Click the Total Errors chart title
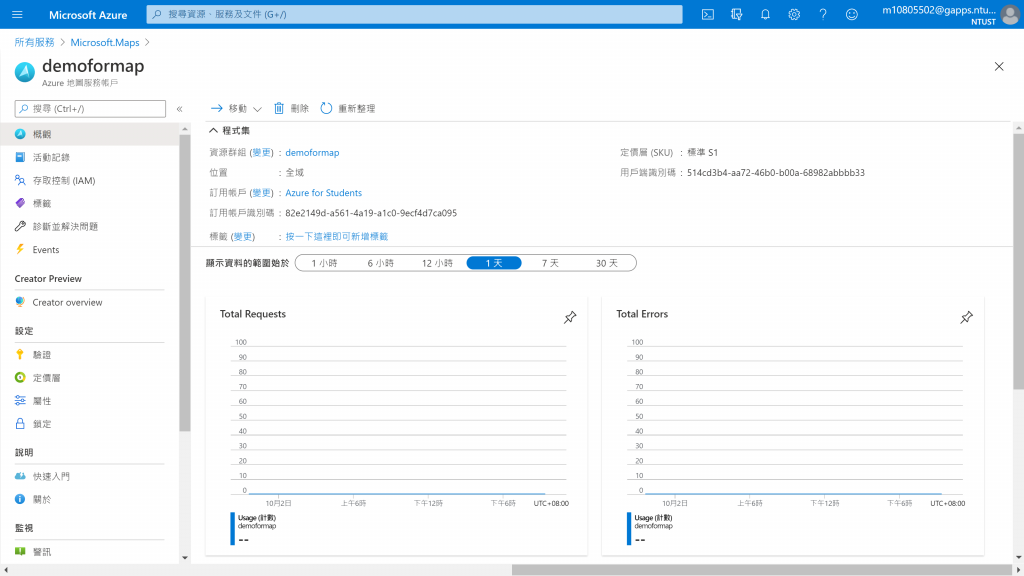 [x=642, y=314]
